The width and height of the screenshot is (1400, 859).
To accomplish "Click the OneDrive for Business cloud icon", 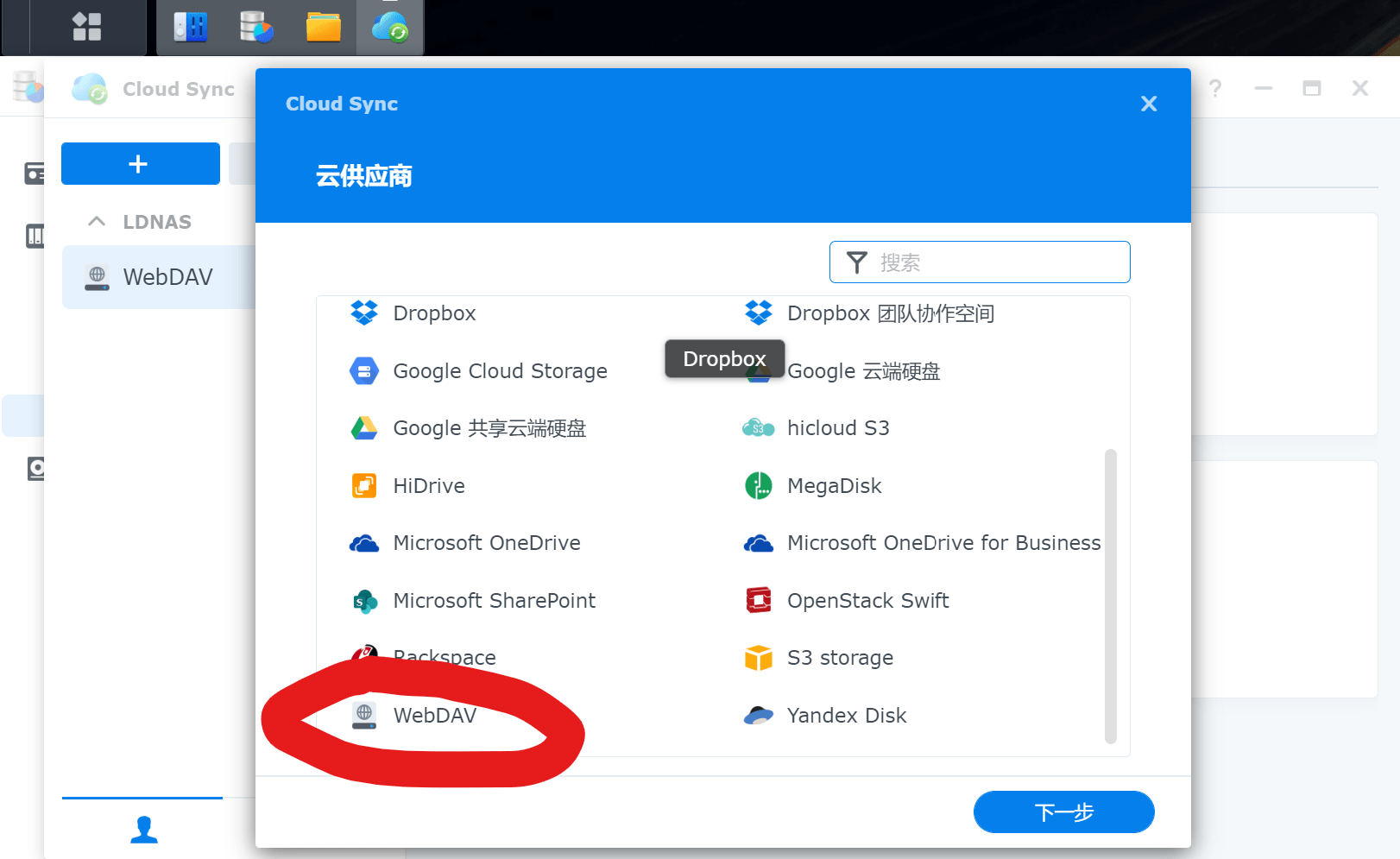I will [x=759, y=544].
